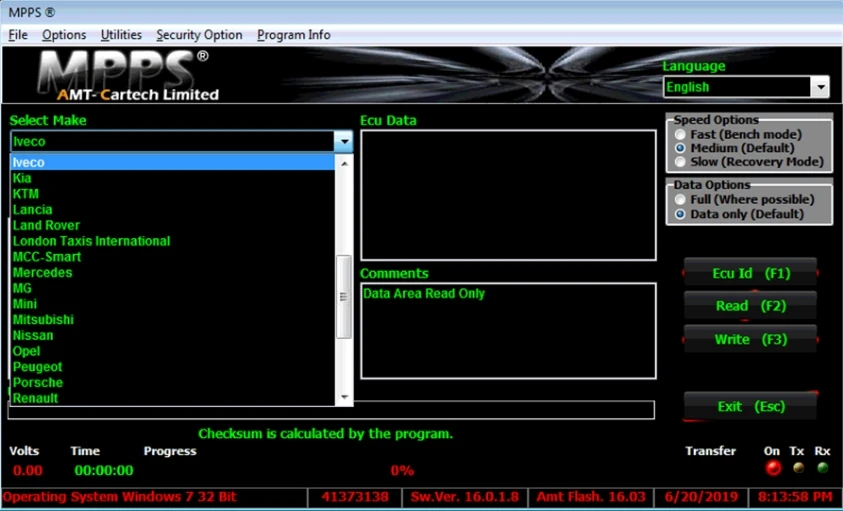Click the Comments box with Data Area Read Only
The height and width of the screenshot is (511, 843).
[508, 331]
